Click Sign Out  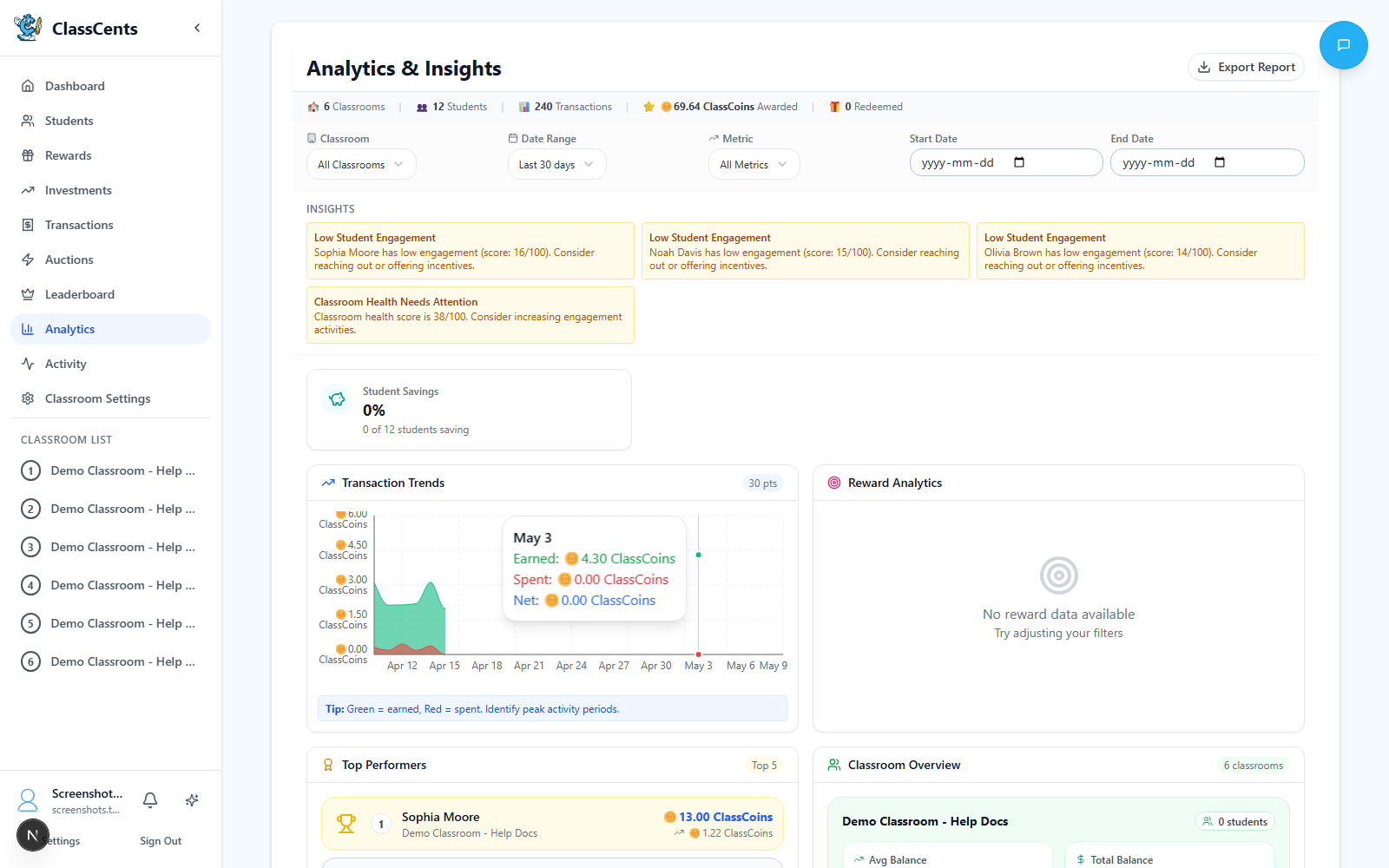click(x=161, y=841)
